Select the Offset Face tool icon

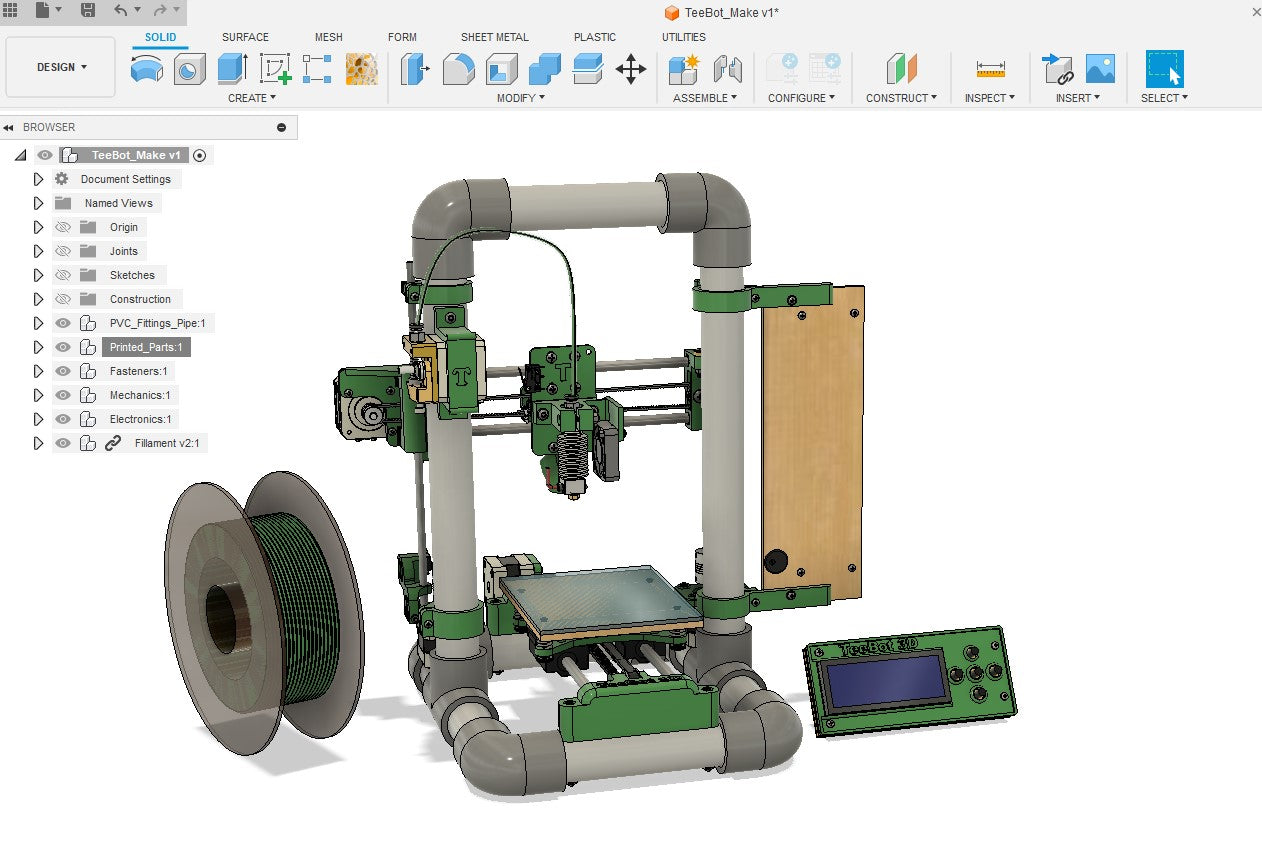(588, 69)
